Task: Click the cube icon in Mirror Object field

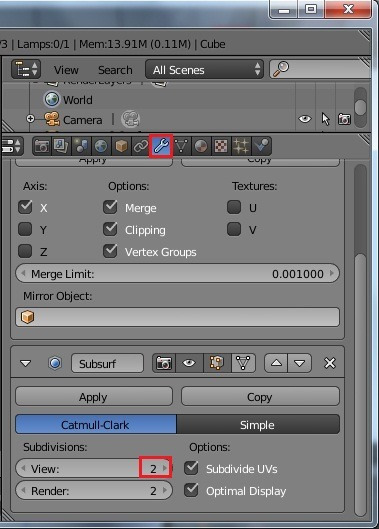Action: click(x=27, y=317)
